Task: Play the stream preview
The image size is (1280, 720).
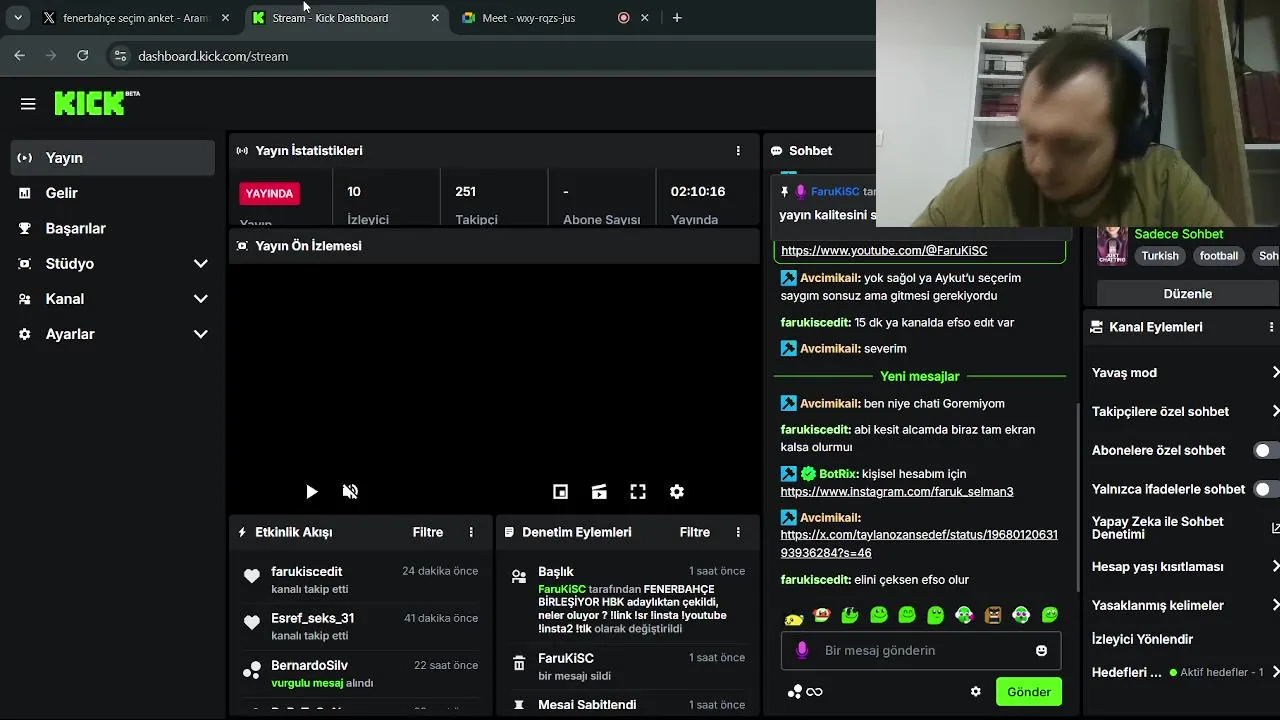Action: pos(311,492)
